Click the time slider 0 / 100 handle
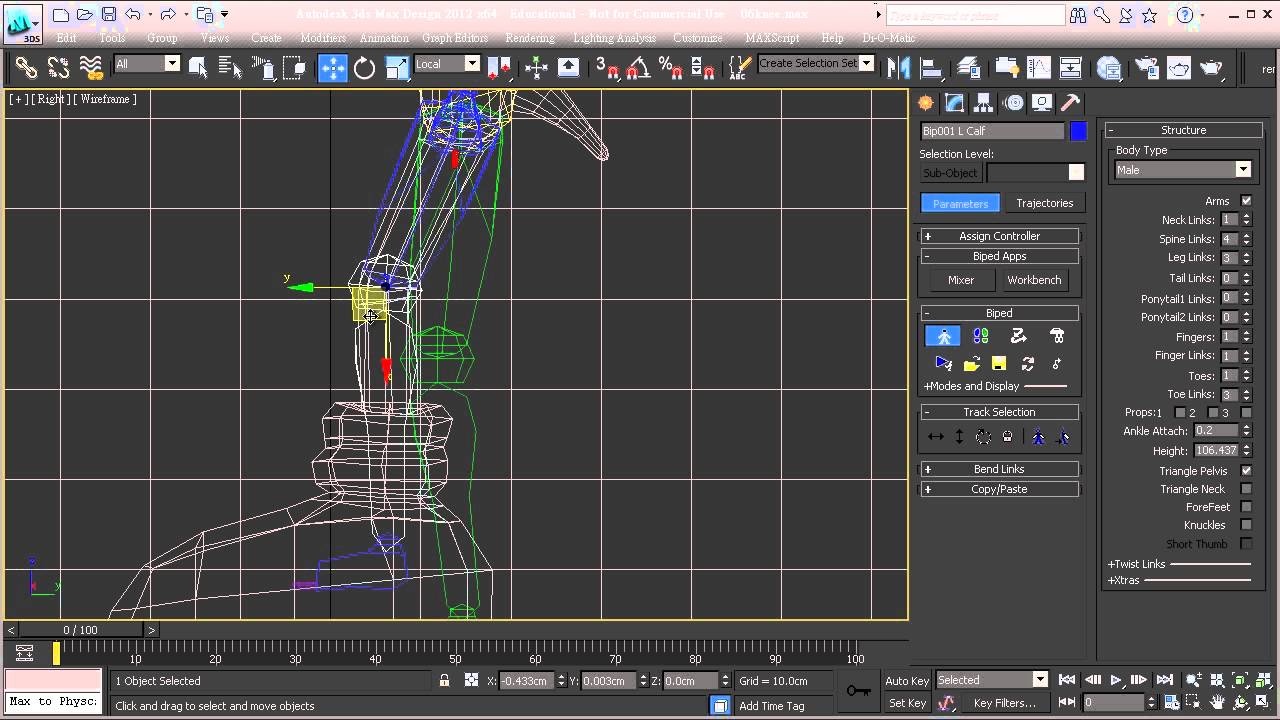The width and height of the screenshot is (1280, 720). tap(81, 630)
